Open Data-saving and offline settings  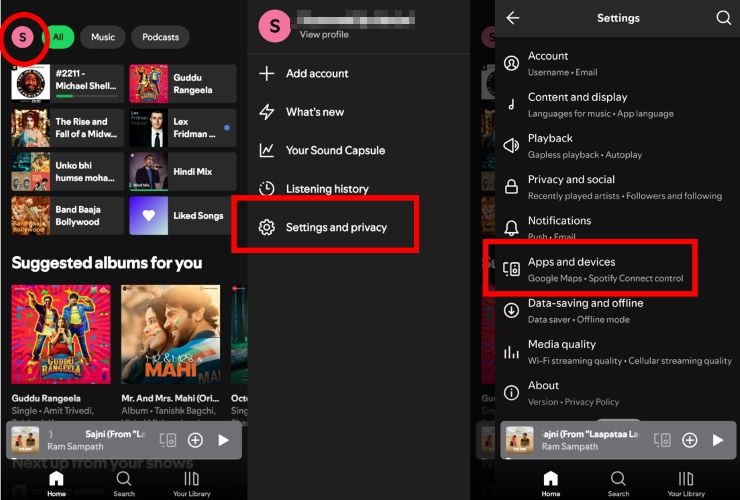pos(617,310)
